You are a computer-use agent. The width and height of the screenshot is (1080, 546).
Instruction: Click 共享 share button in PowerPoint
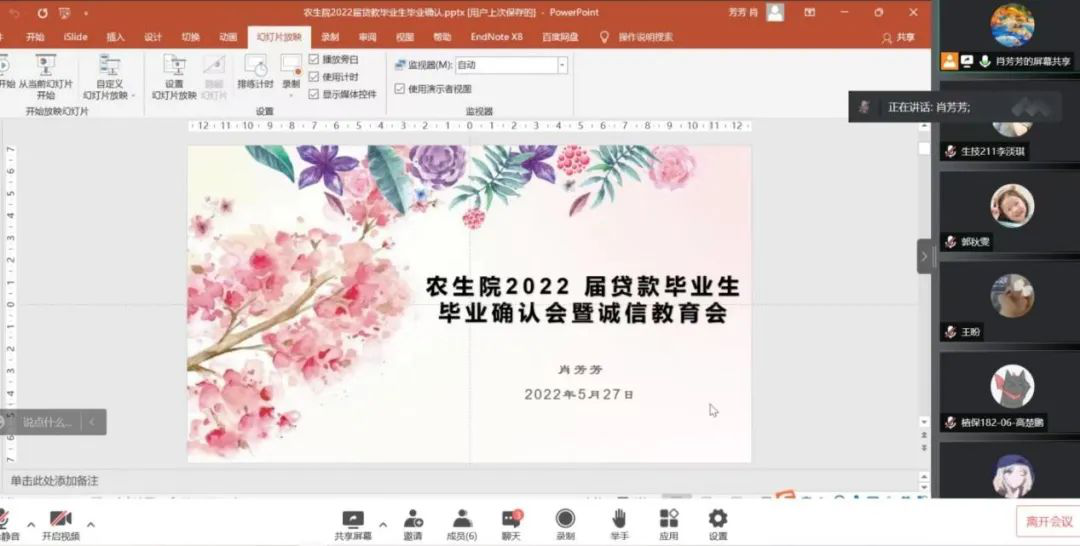pyautogui.click(x=898, y=38)
